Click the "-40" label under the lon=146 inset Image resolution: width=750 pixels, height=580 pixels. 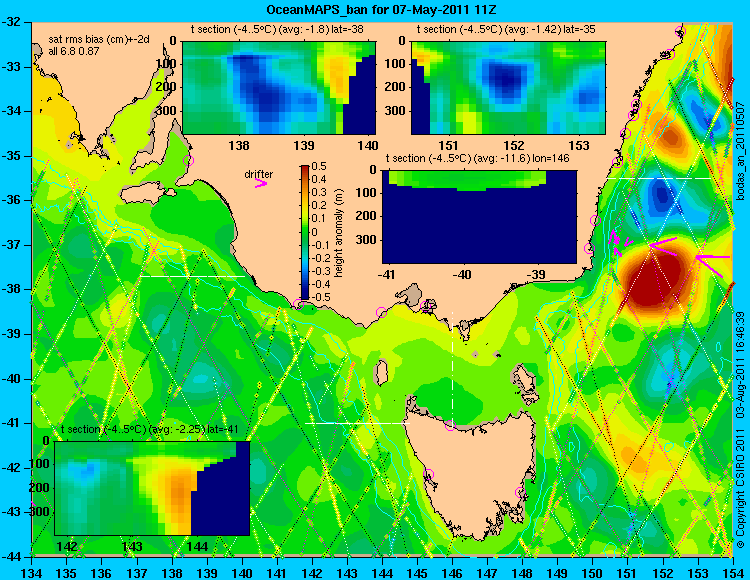pyautogui.click(x=462, y=275)
